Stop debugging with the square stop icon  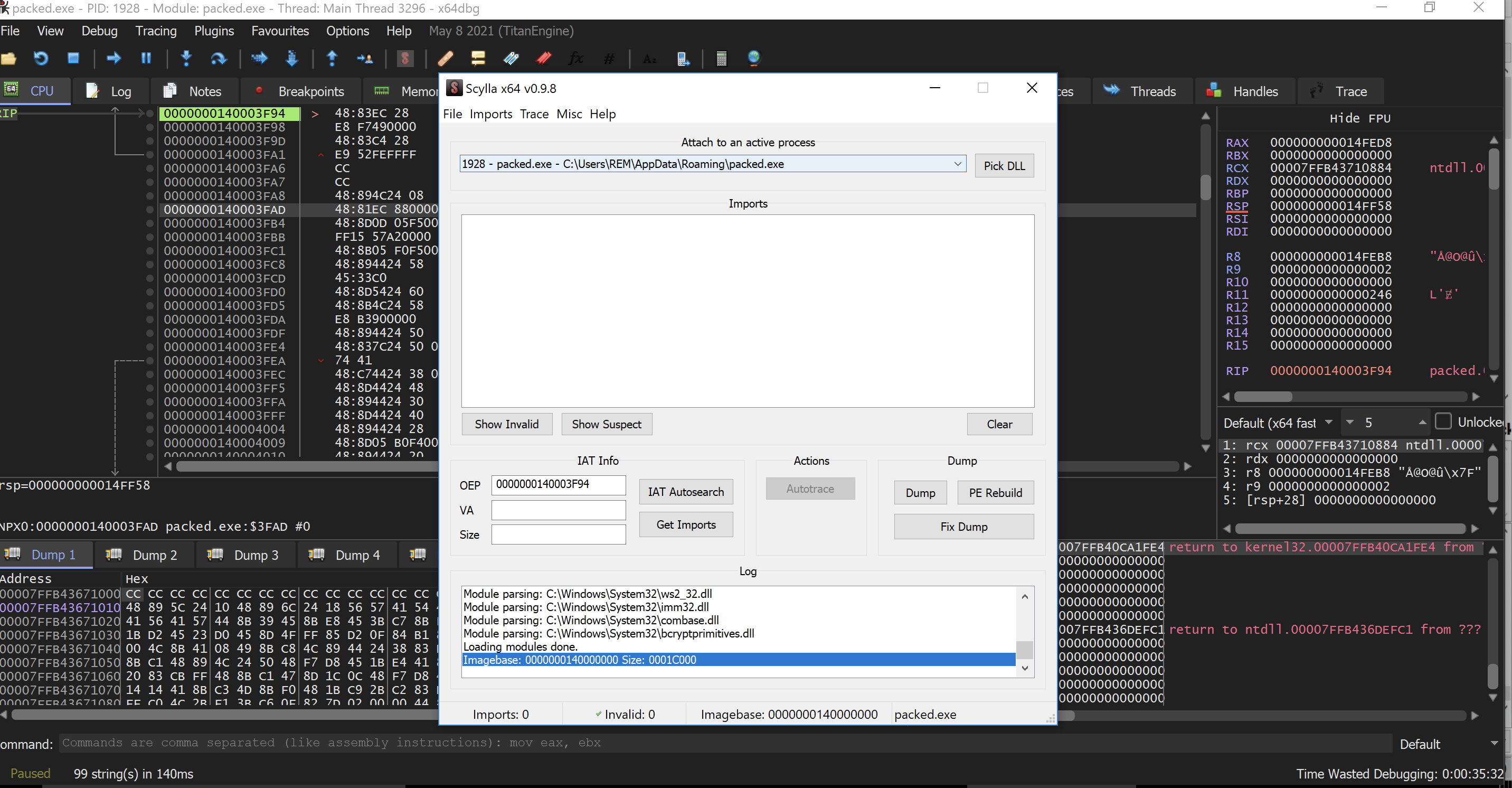click(x=73, y=58)
